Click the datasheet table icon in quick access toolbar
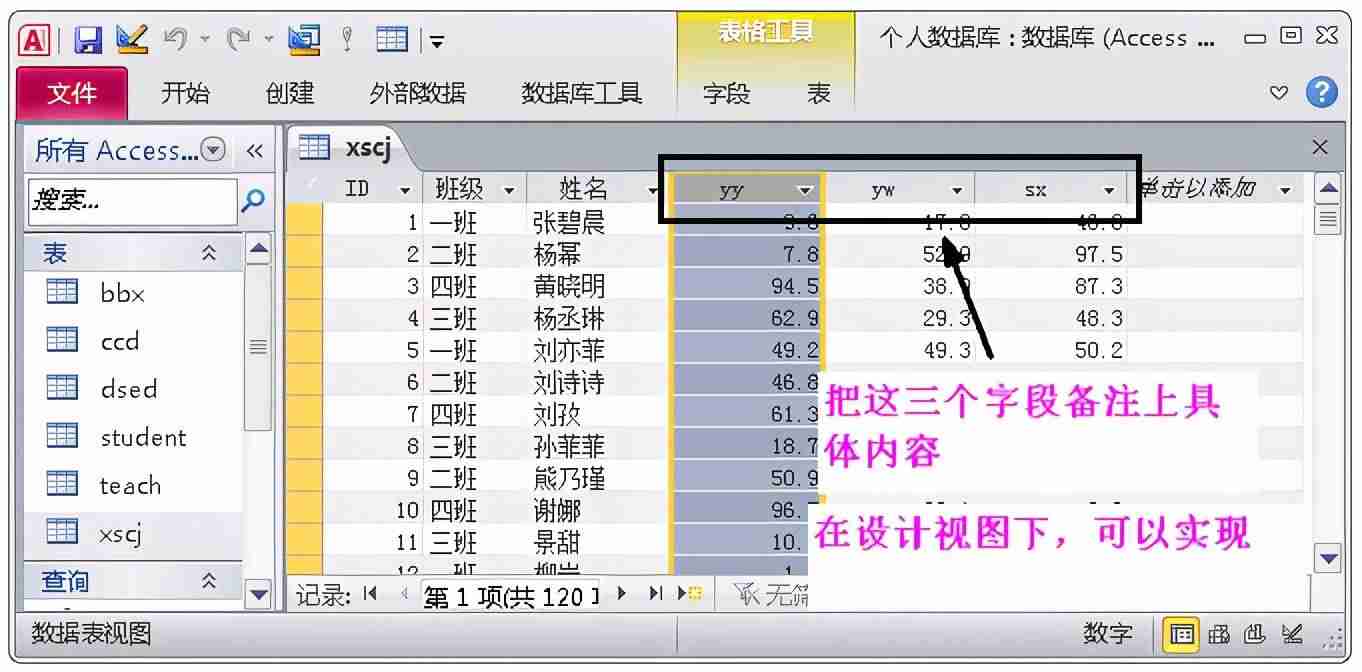The width and height of the screenshot is (1362, 672). coord(392,39)
